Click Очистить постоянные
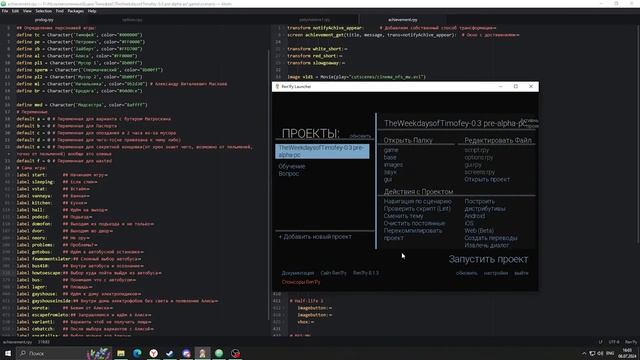This screenshot has height=360, width=640. coord(414,223)
